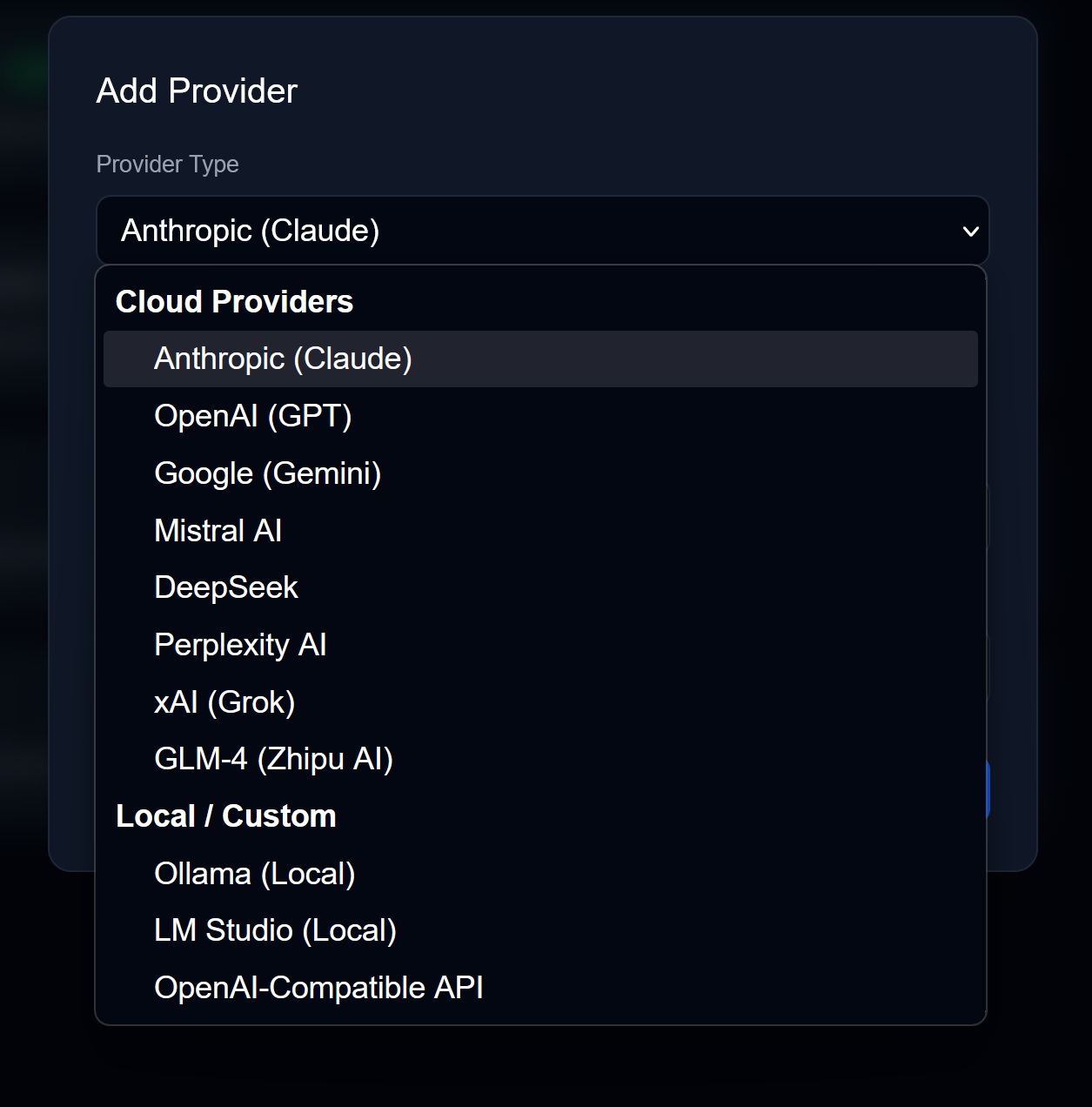Click the Provider Type label
The height and width of the screenshot is (1107, 1092).
(167, 164)
